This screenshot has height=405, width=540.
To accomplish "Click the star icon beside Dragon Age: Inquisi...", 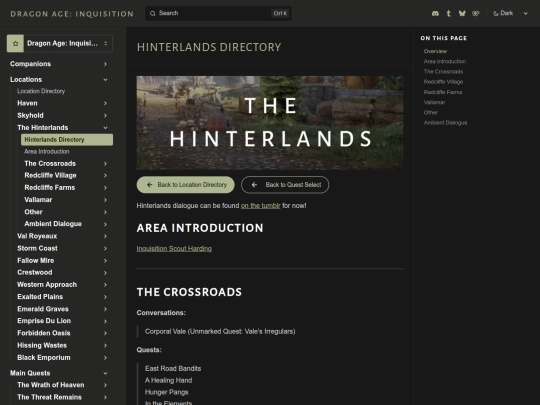I will pyautogui.click(x=15, y=43).
